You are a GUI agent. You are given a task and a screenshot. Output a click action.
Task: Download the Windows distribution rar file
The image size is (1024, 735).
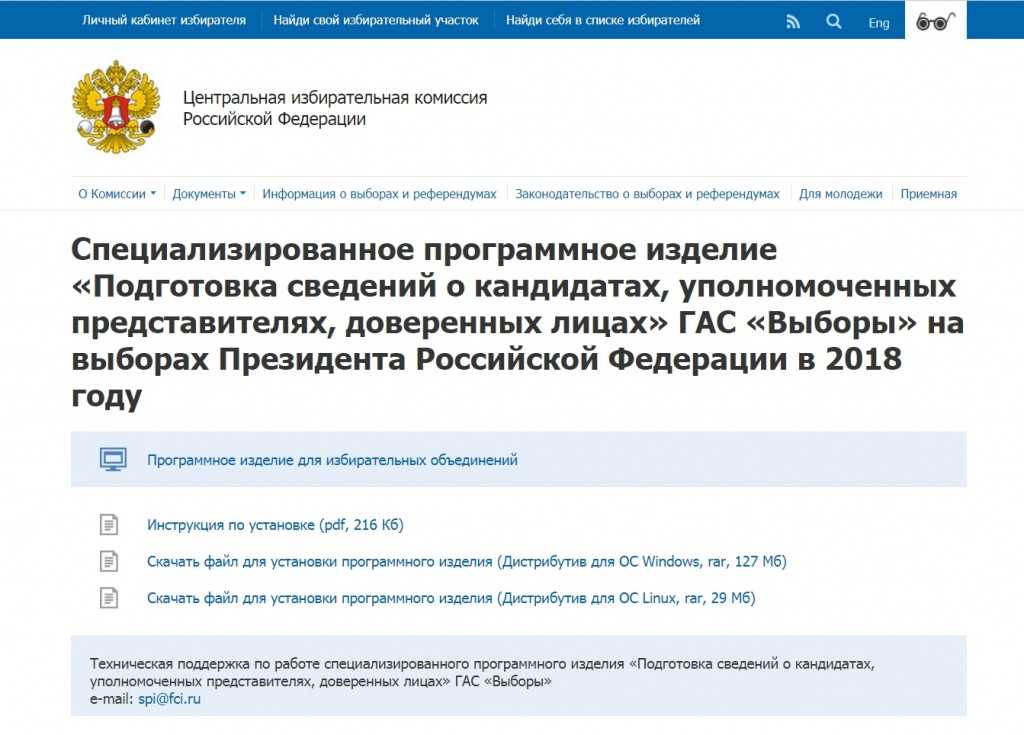[x=466, y=561]
